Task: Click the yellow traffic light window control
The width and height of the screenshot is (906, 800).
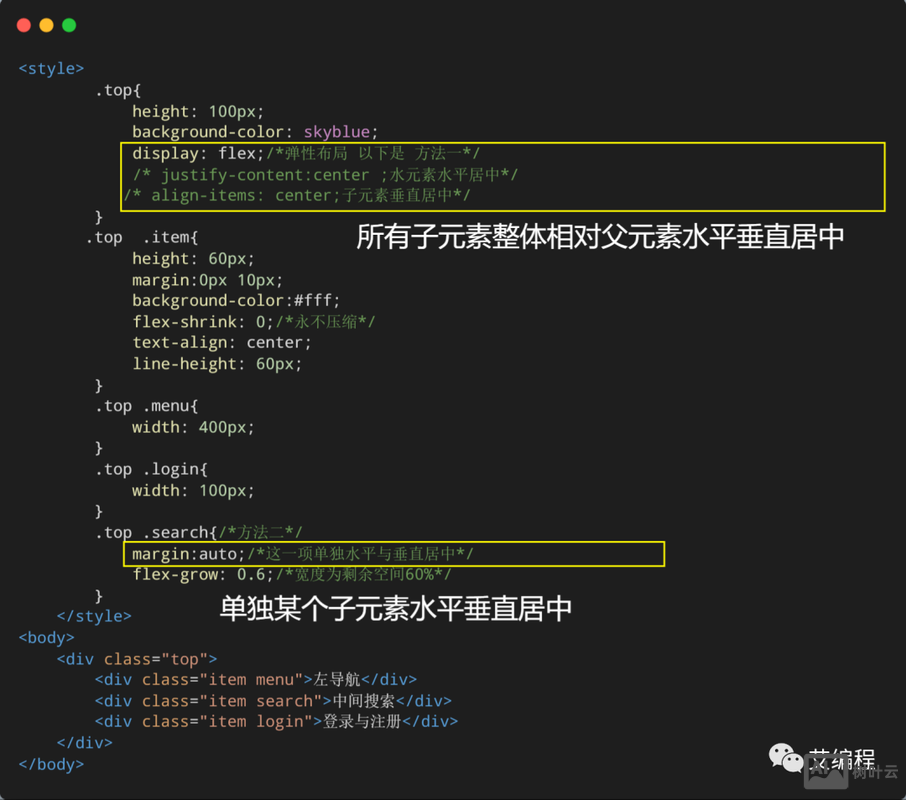Action: pos(46,24)
